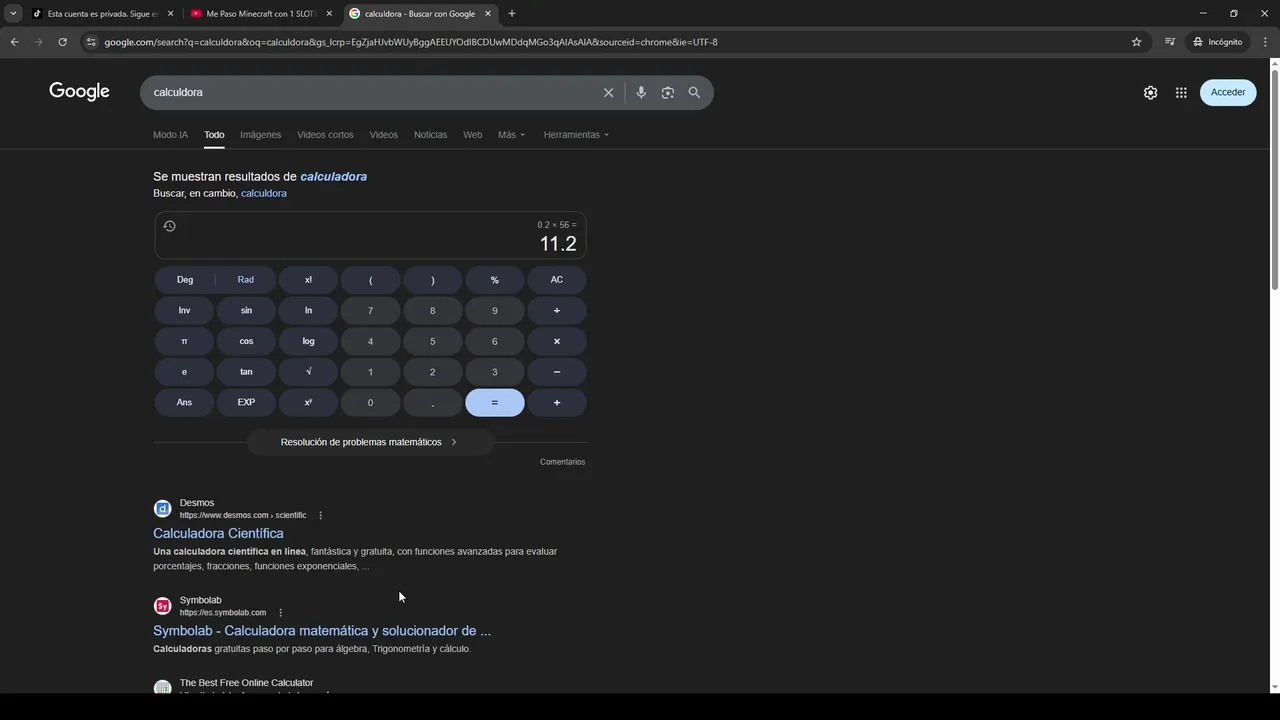
Task: Open calculator history icon
Action: (169, 226)
